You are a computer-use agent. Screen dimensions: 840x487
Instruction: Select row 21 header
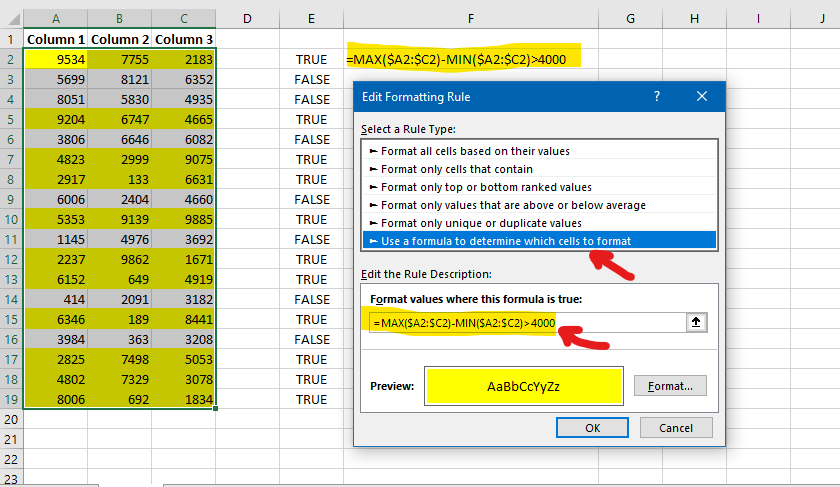(11, 439)
